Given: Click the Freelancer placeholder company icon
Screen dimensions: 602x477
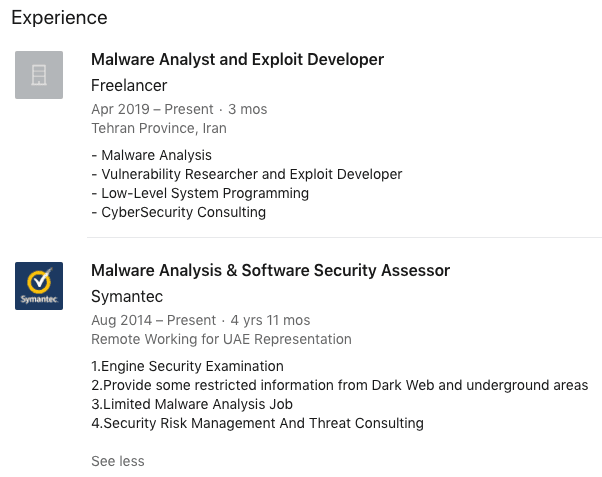Looking at the screenshot, I should pyautogui.click(x=39, y=75).
